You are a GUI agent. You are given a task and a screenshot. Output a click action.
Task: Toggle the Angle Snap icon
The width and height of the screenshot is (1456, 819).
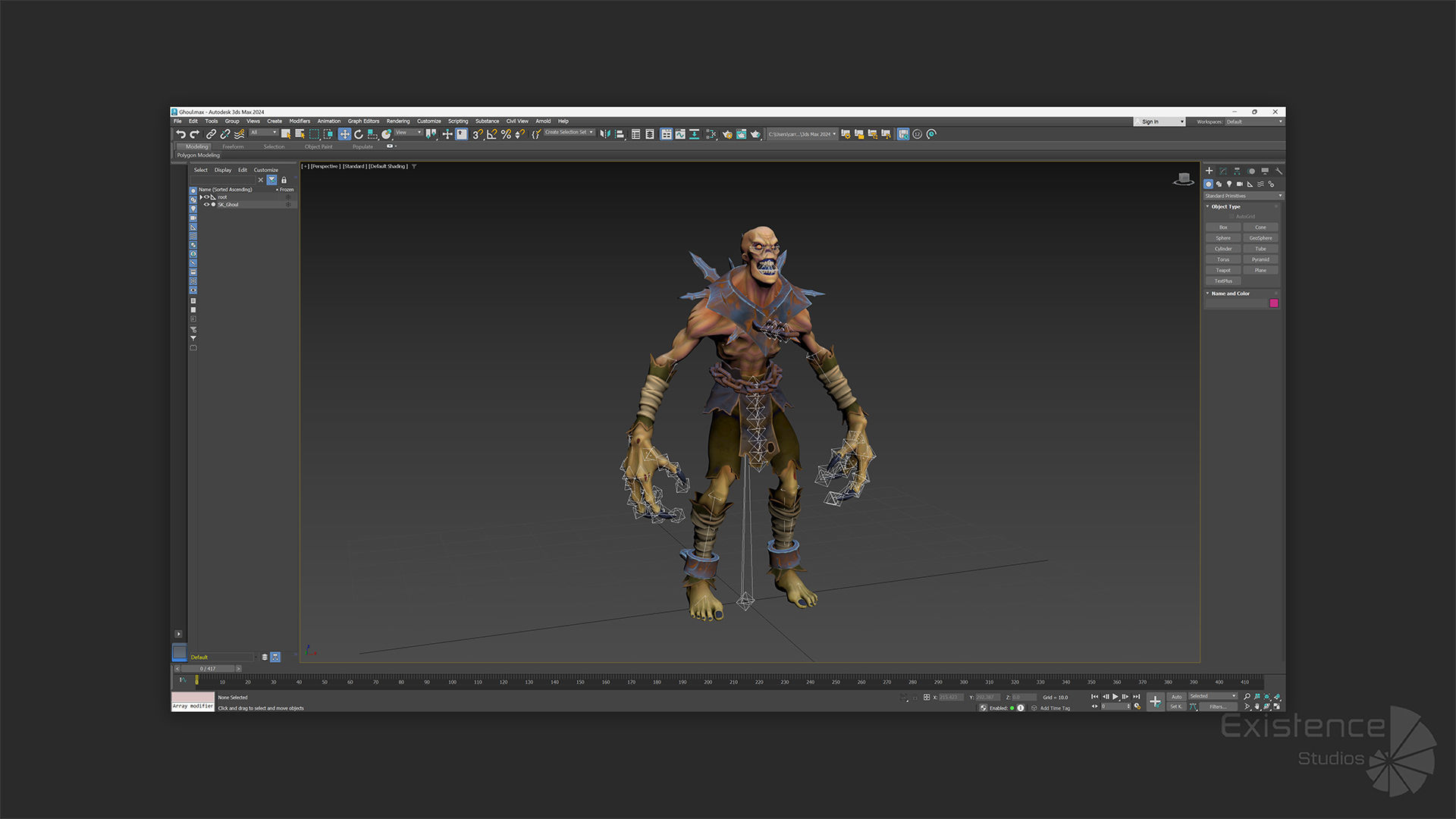pyautogui.click(x=491, y=134)
